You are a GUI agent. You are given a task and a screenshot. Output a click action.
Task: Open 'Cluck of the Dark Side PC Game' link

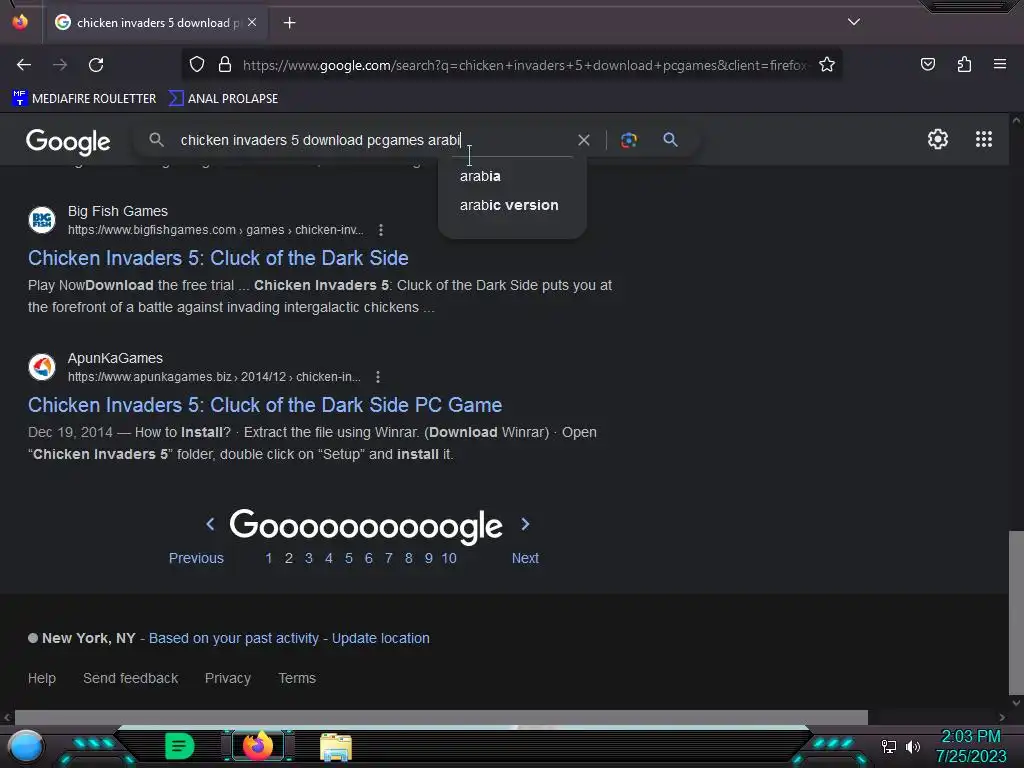(265, 405)
